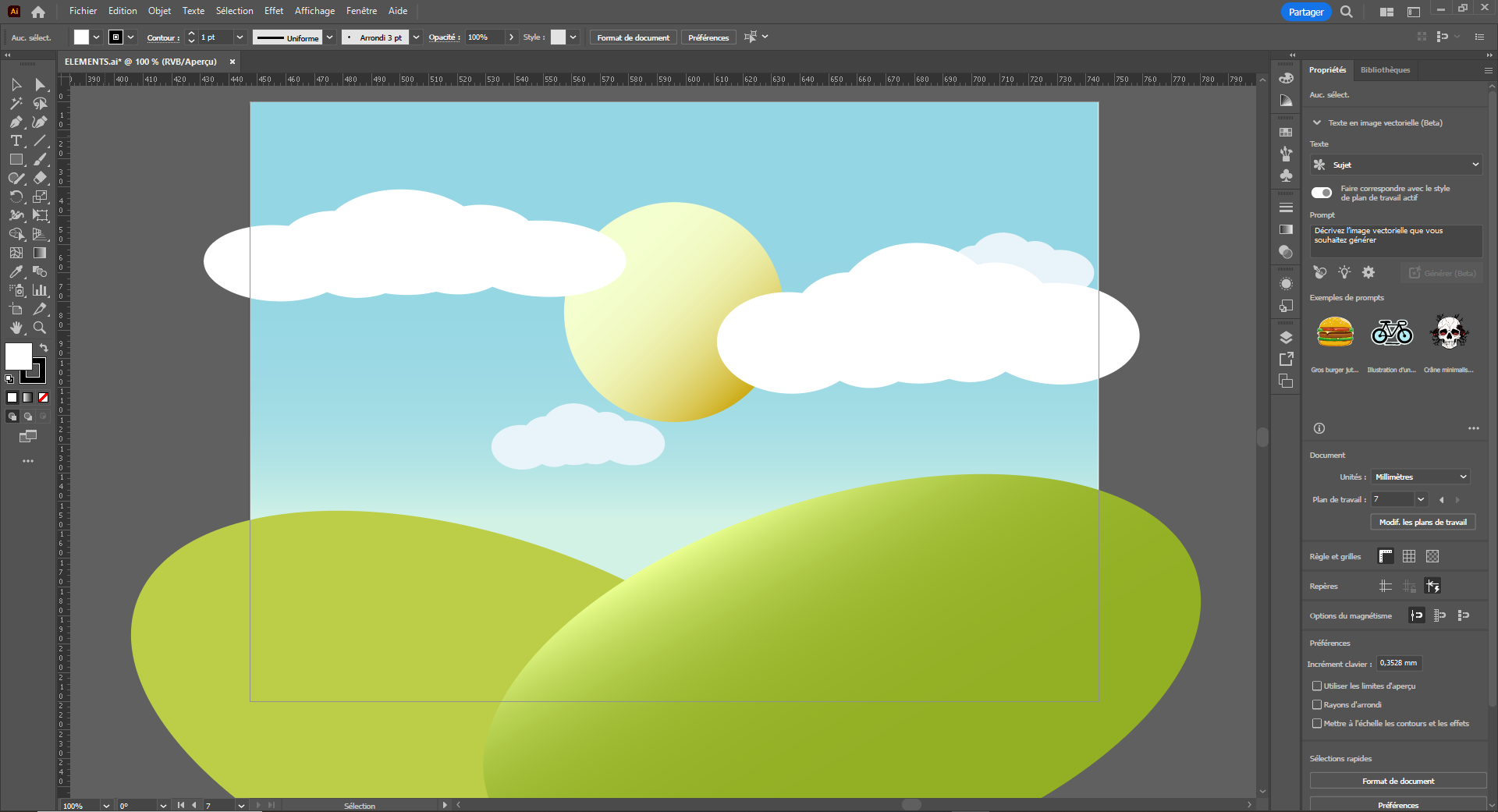1498x812 pixels.
Task: Open the Affichage menu
Action: (x=314, y=11)
